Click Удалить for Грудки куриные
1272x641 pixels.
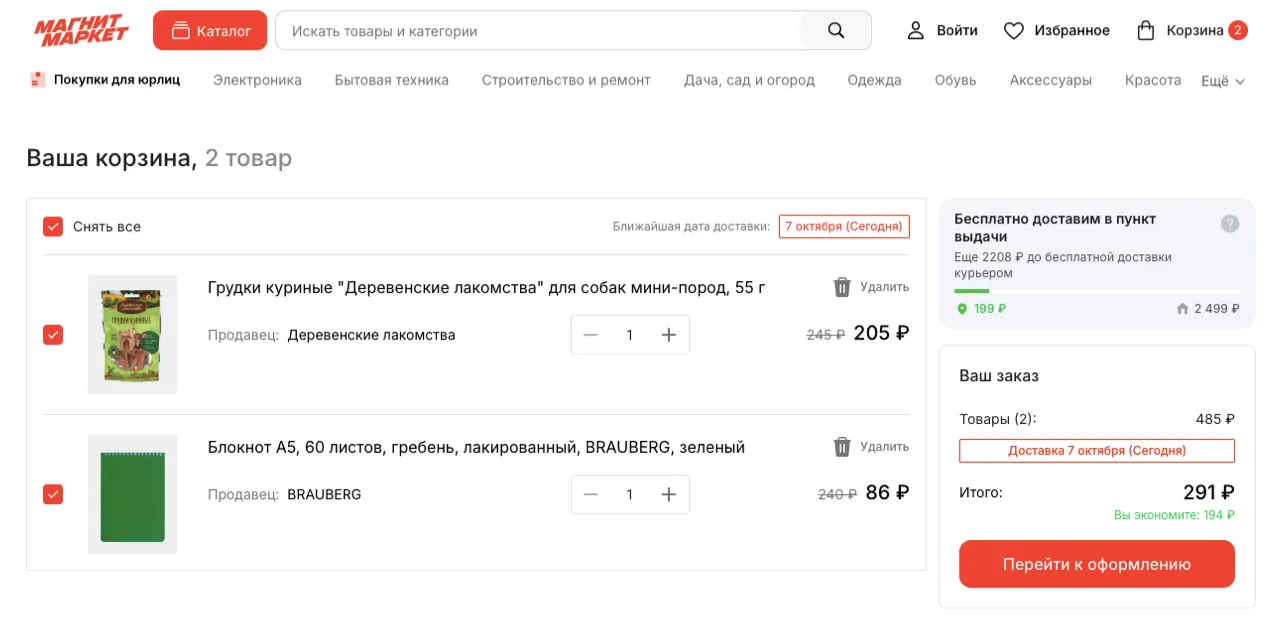pos(884,287)
